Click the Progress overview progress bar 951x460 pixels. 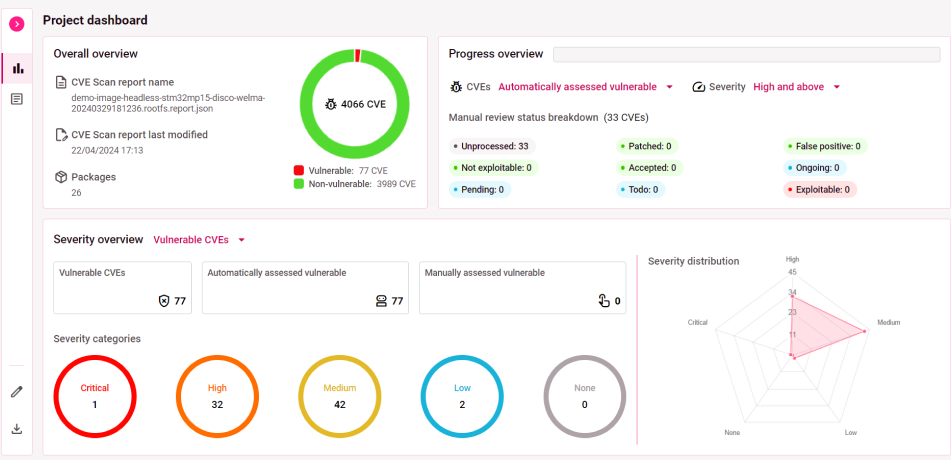[x=747, y=54]
